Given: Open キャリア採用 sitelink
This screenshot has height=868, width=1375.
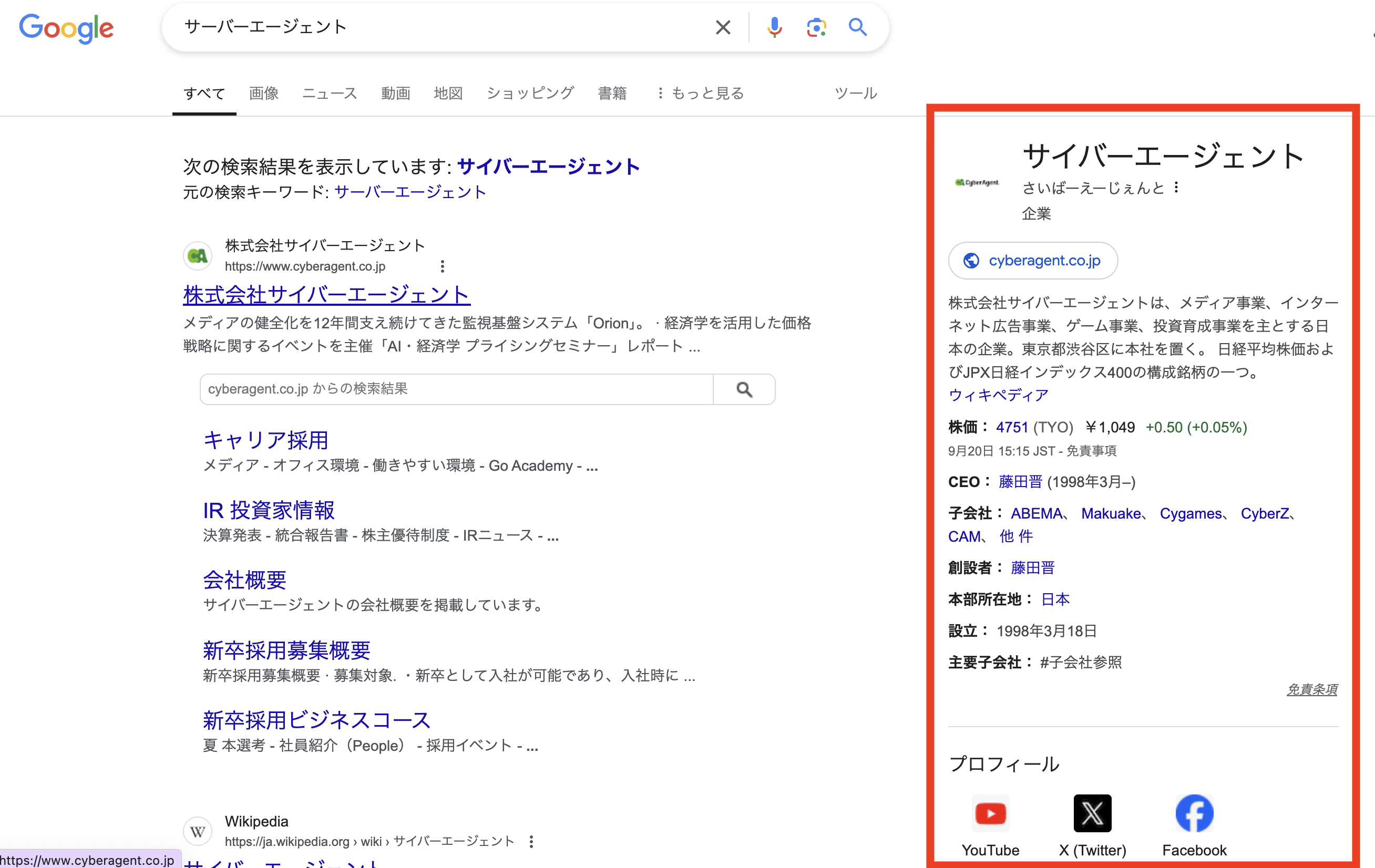Looking at the screenshot, I should 266,440.
